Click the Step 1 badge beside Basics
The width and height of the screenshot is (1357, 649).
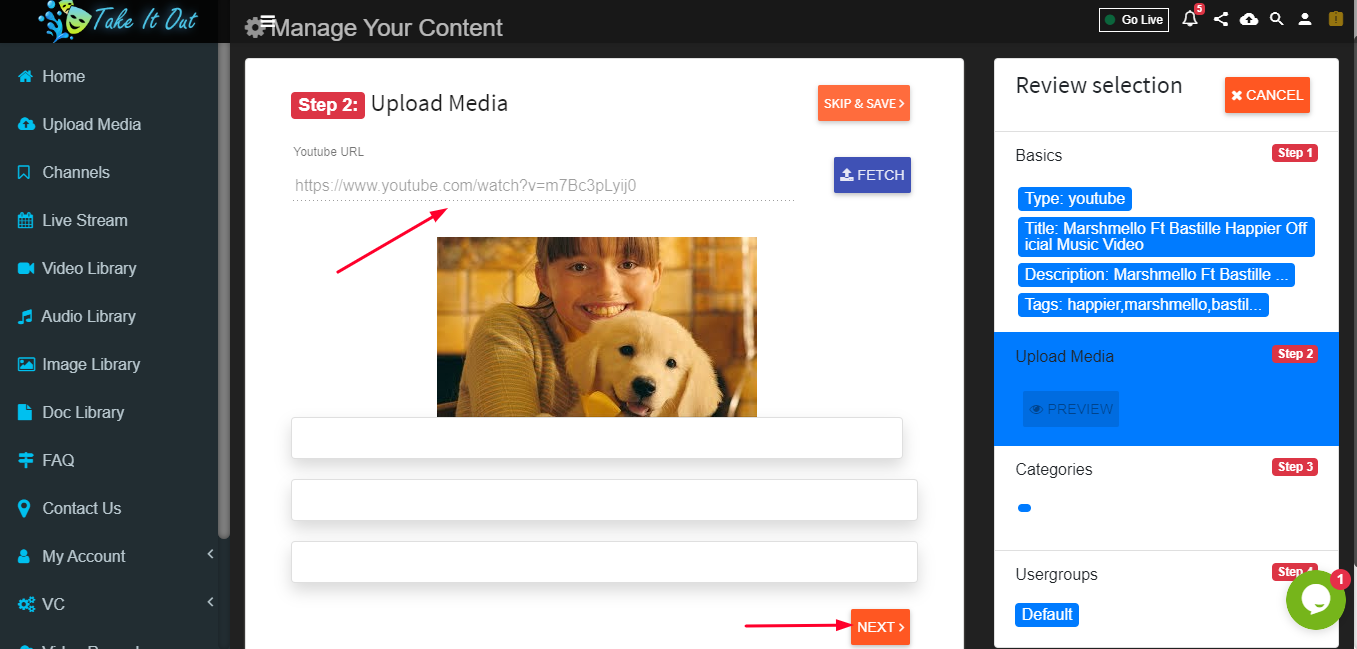pos(1295,153)
